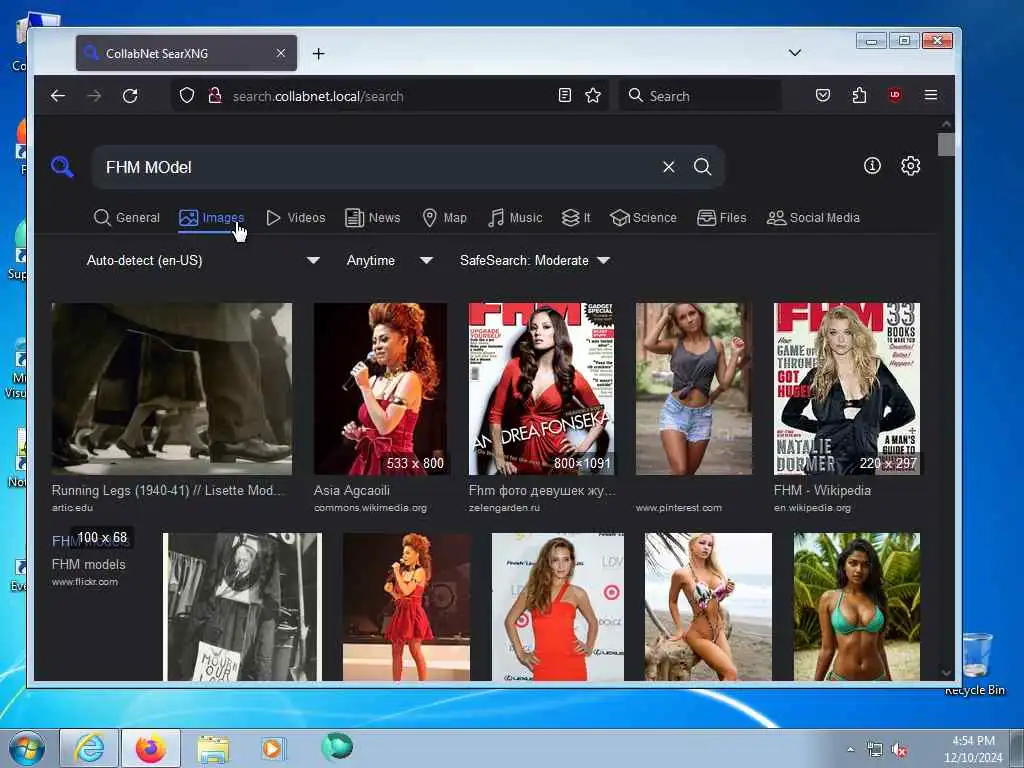Click en.wikipedia.org source link
This screenshot has width=1024, height=768.
812,507
